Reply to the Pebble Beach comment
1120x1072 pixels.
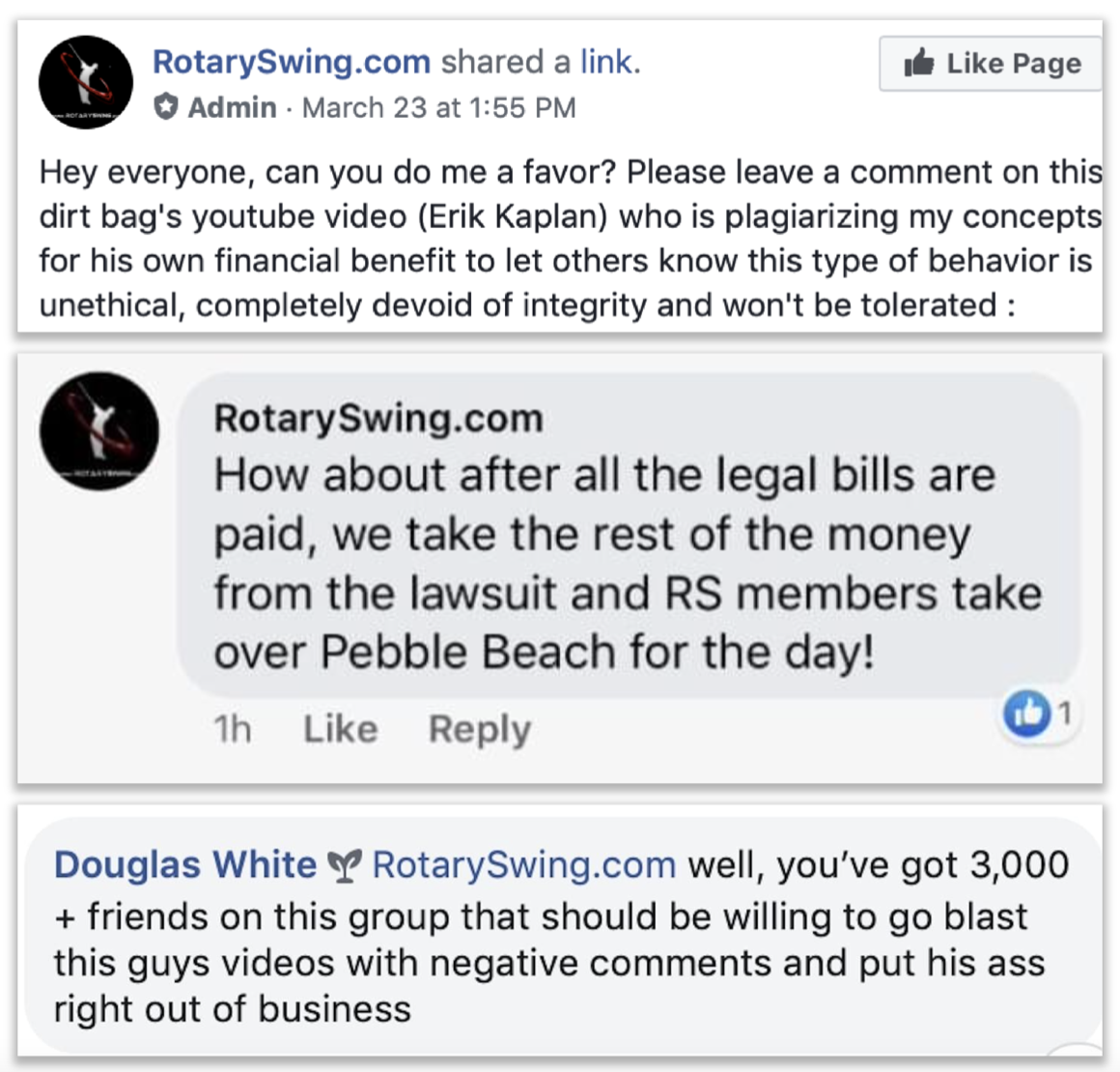pyautogui.click(x=479, y=730)
